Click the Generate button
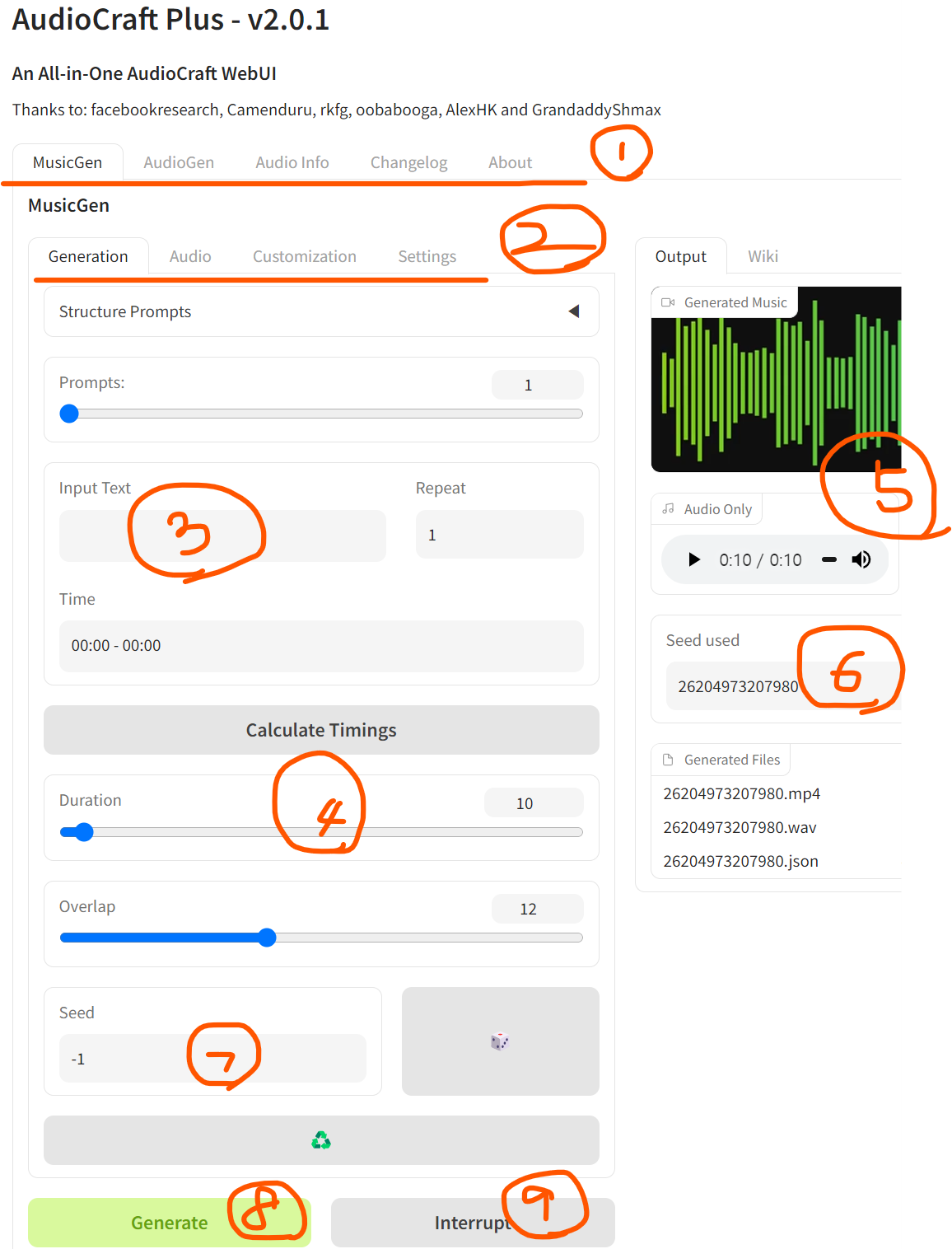The height and width of the screenshot is (1249, 952). (x=170, y=1223)
